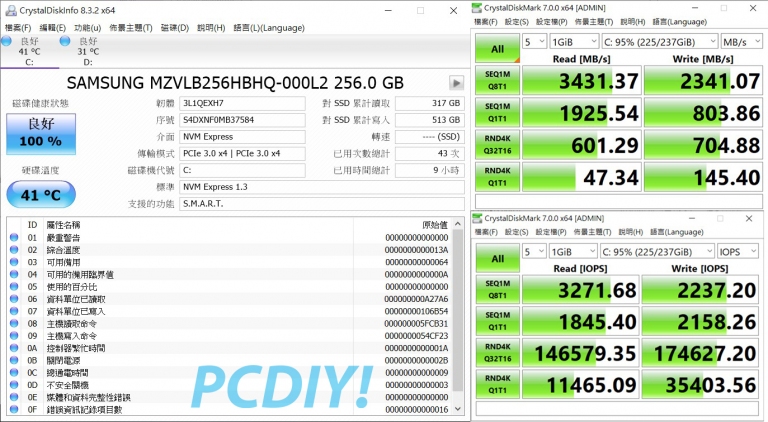Start RND4K Q1T1 test in lower CrystalDiskMark
The image size is (768, 422).
point(498,385)
